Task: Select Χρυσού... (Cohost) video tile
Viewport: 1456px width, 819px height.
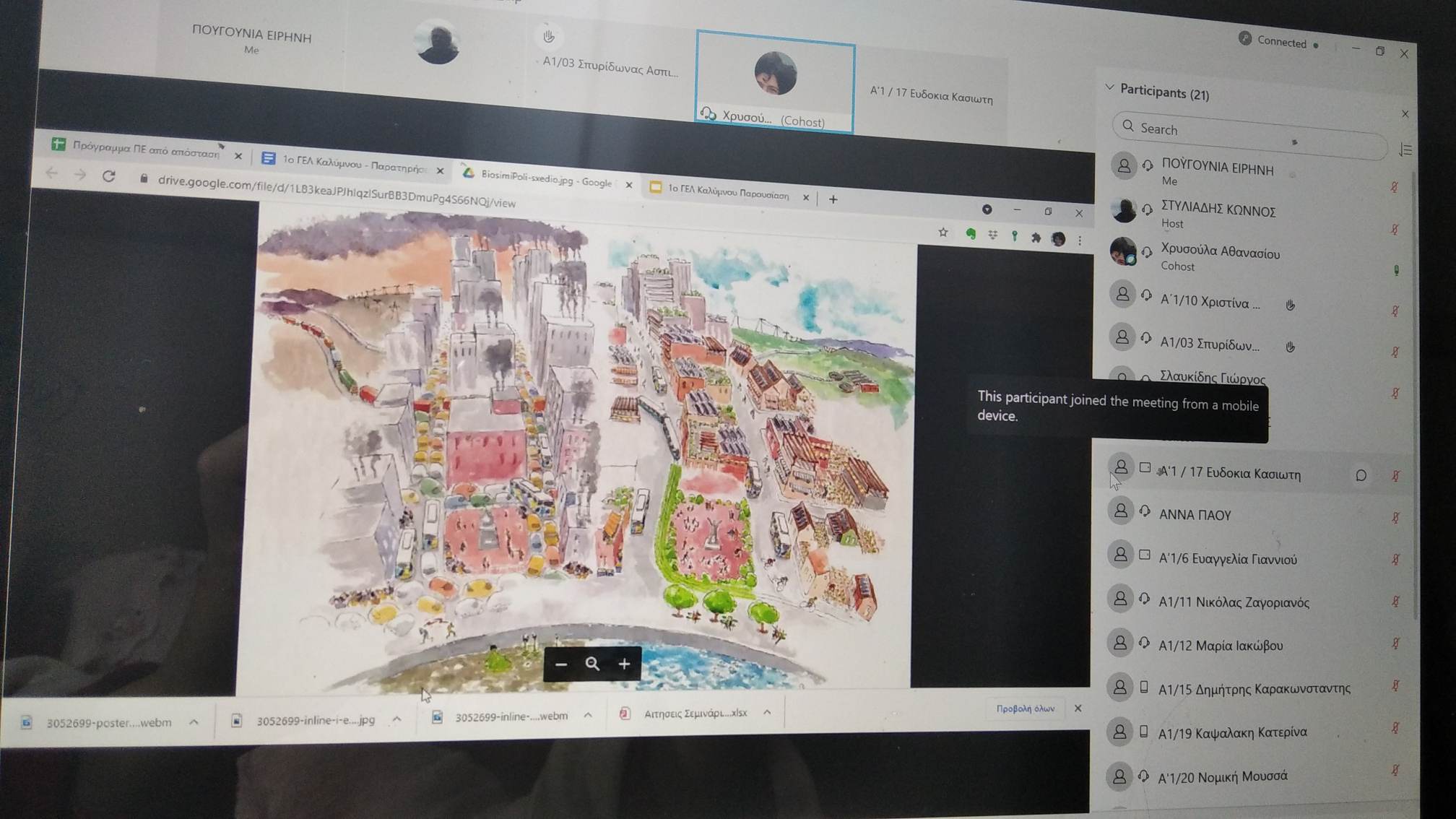Action: click(x=775, y=82)
